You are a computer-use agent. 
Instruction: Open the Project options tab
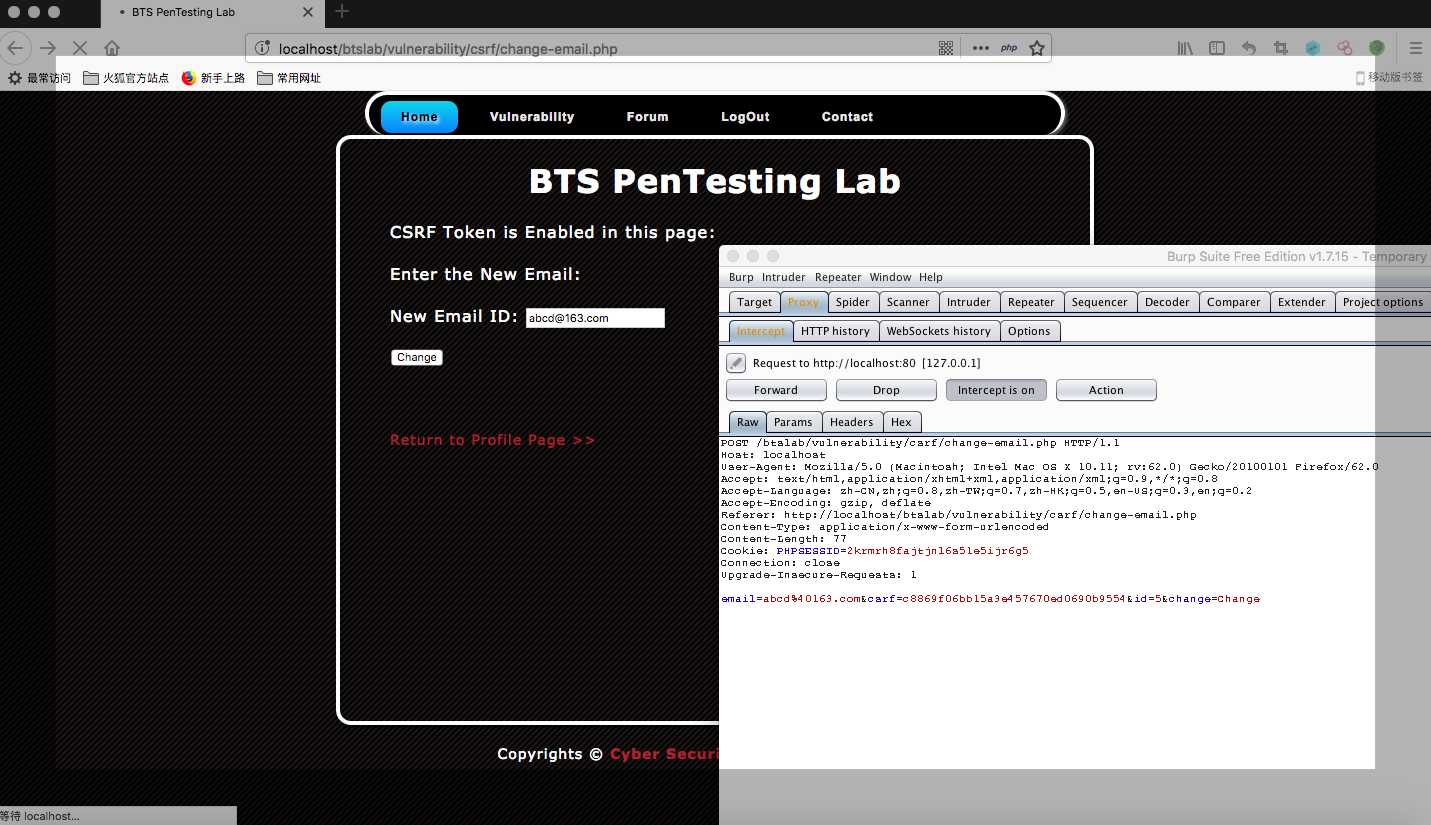click(x=1383, y=302)
